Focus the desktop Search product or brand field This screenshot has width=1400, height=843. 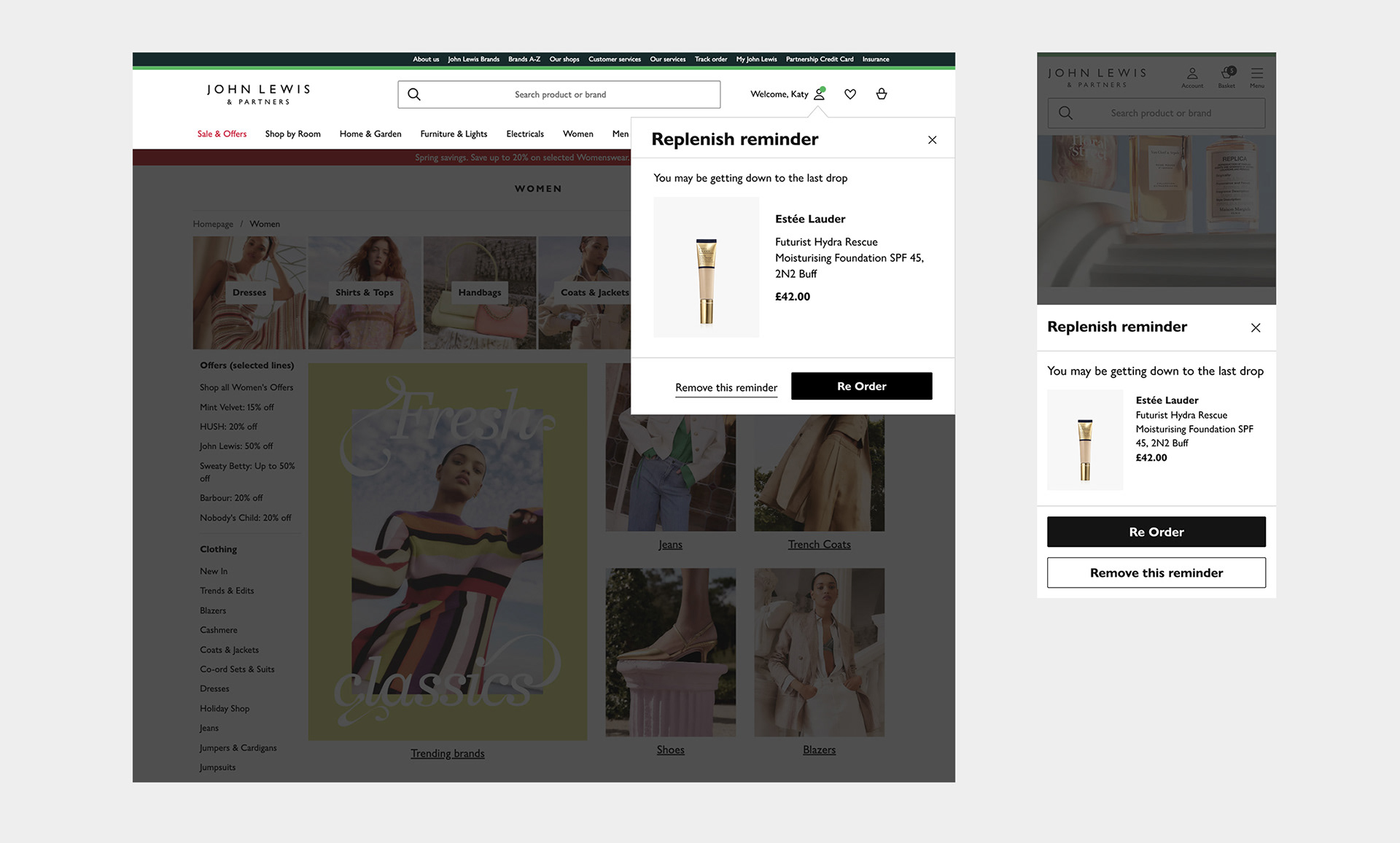(559, 94)
